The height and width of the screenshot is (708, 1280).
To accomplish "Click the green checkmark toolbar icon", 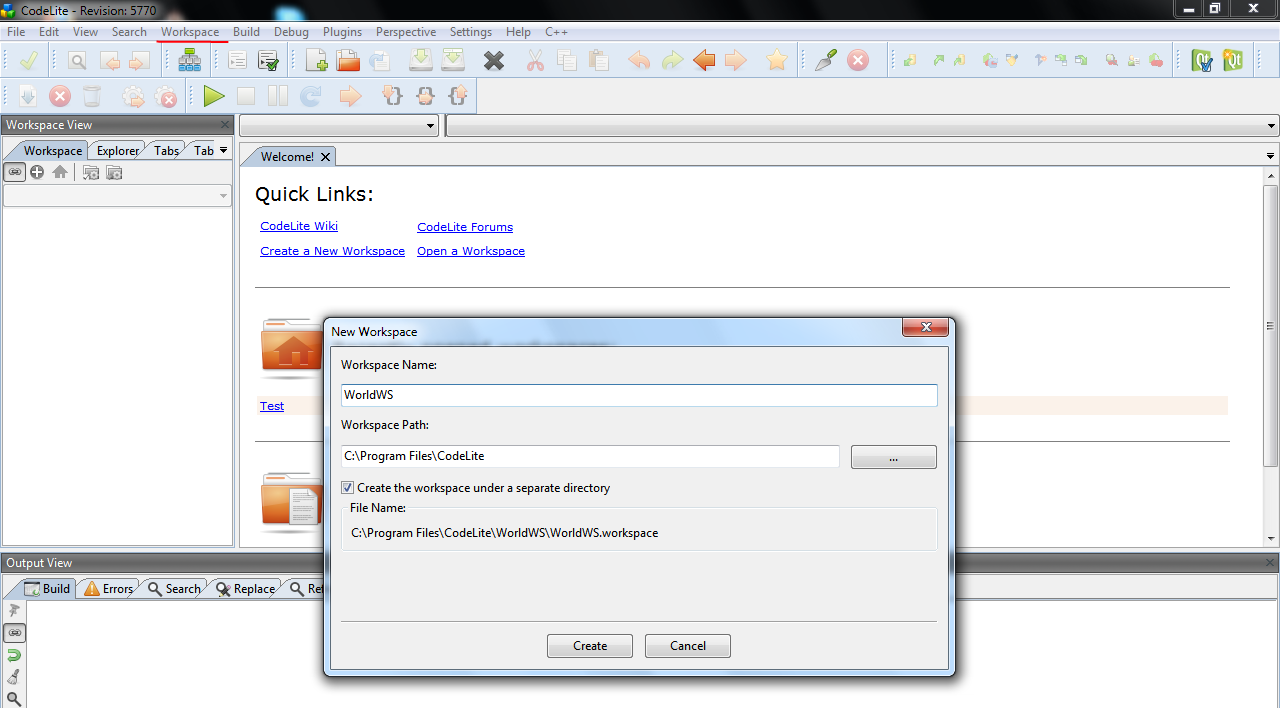I will (28, 61).
